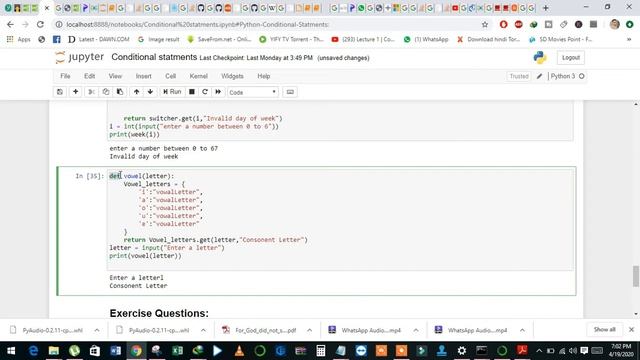Open the WhatsApp bookmark
640x360 pixels.
click(x=426, y=40)
